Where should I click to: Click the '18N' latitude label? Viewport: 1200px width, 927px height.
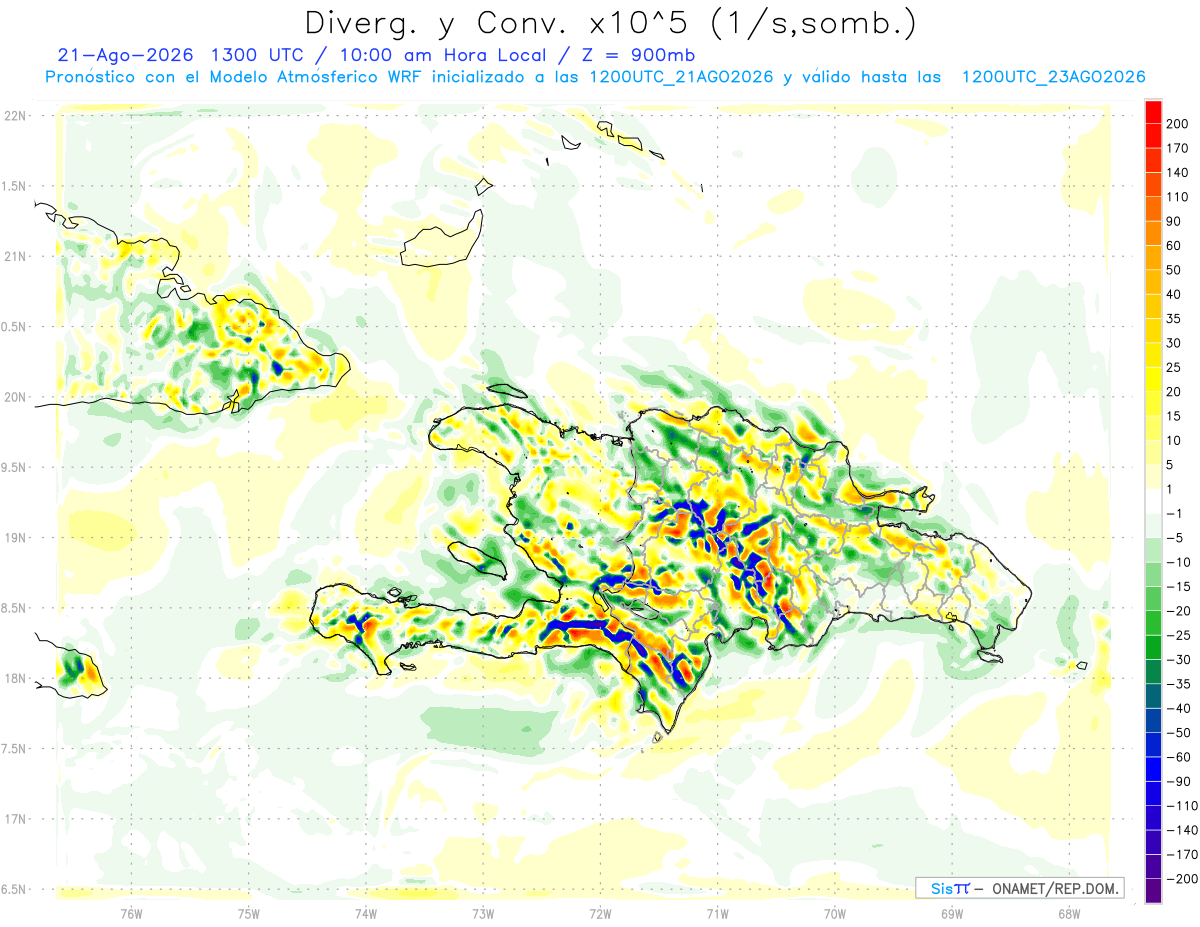[15, 678]
